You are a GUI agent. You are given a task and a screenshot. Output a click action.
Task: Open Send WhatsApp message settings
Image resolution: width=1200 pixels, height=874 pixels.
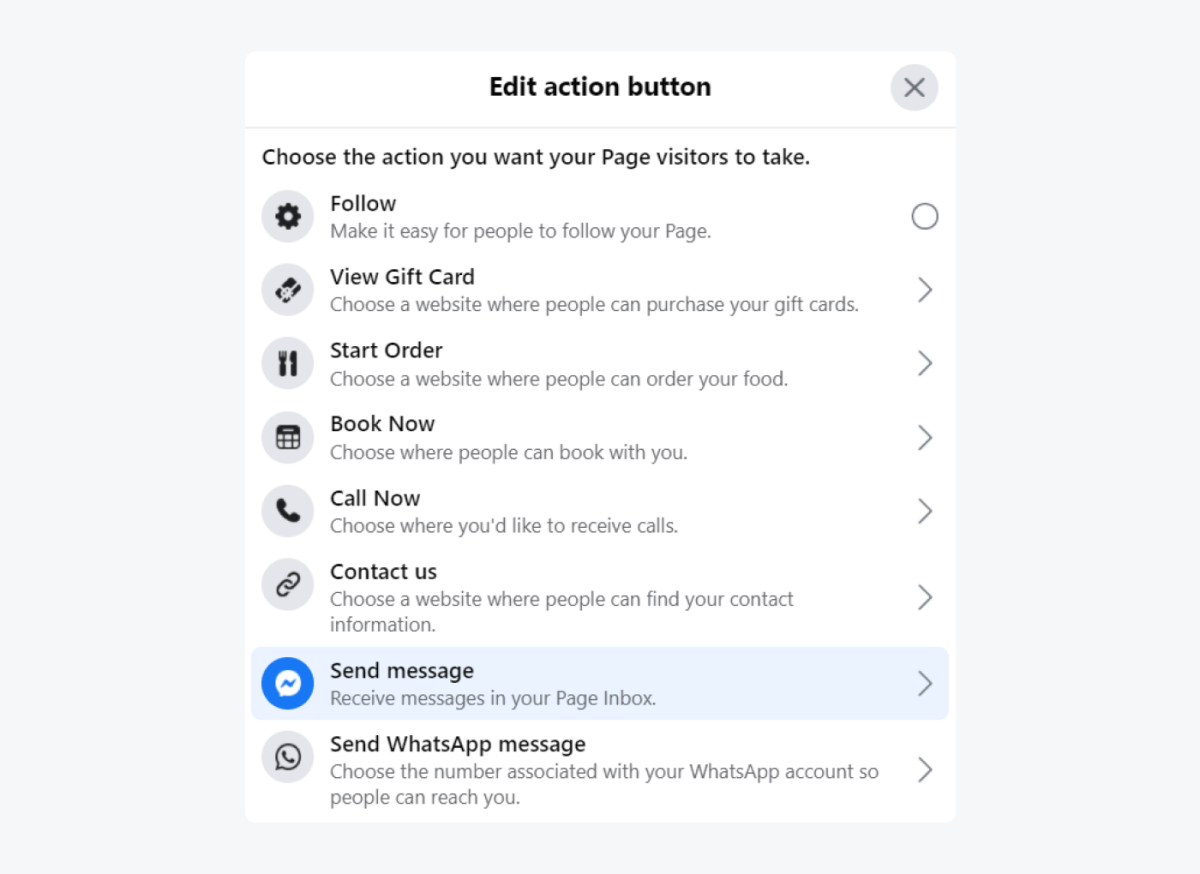(924, 770)
